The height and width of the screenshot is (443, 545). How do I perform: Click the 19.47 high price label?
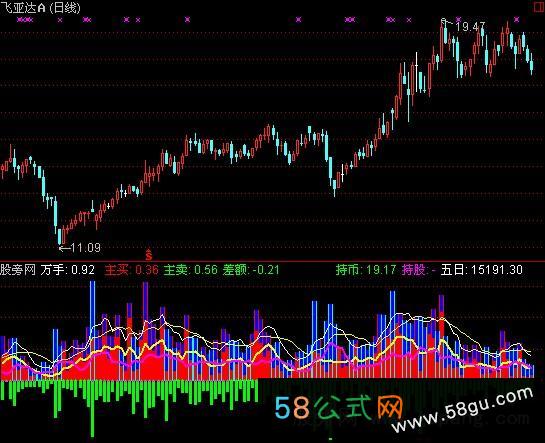(x=470, y=27)
